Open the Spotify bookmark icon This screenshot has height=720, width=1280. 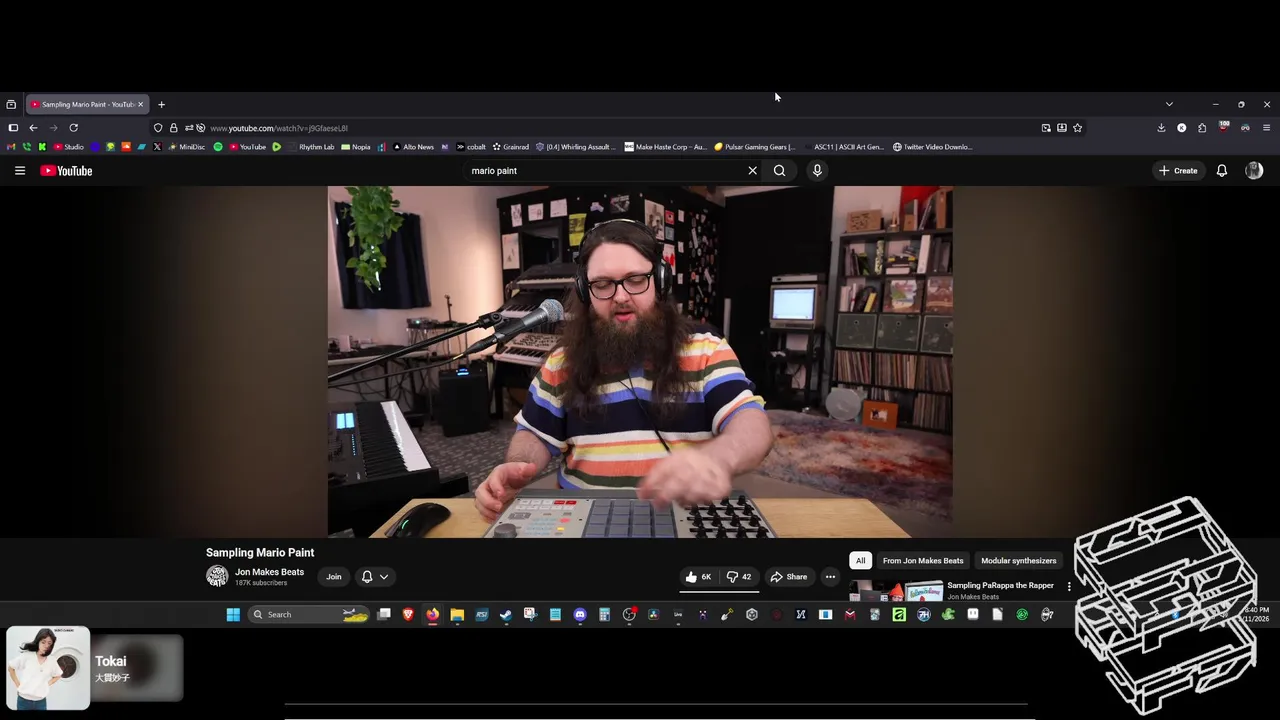(218, 147)
